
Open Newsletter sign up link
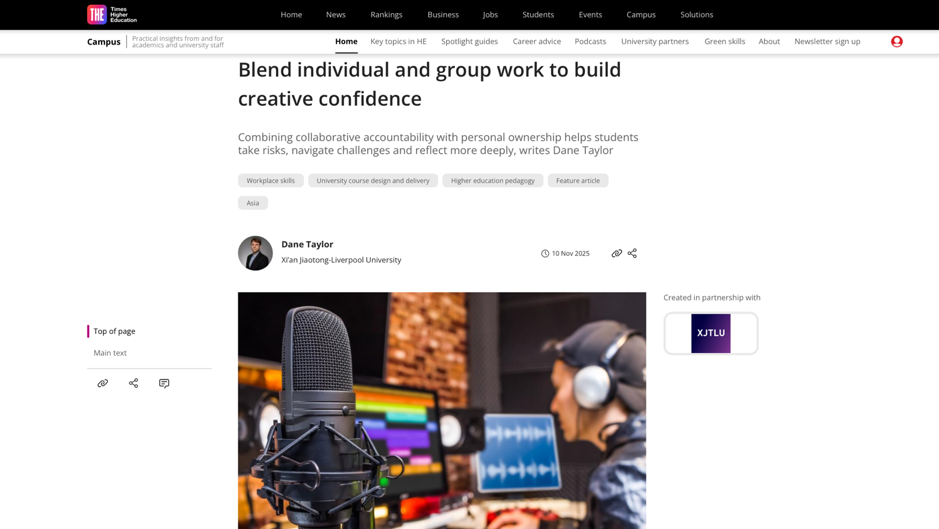click(x=826, y=42)
